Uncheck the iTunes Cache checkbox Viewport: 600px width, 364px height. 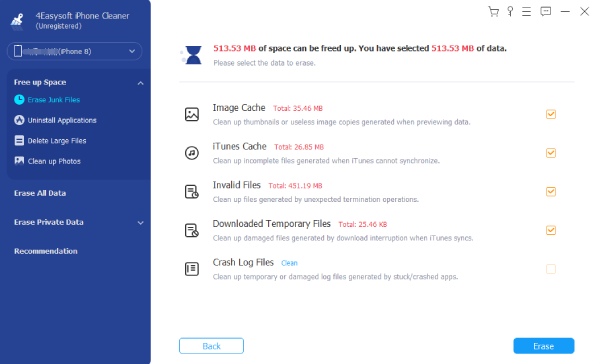[x=551, y=153]
